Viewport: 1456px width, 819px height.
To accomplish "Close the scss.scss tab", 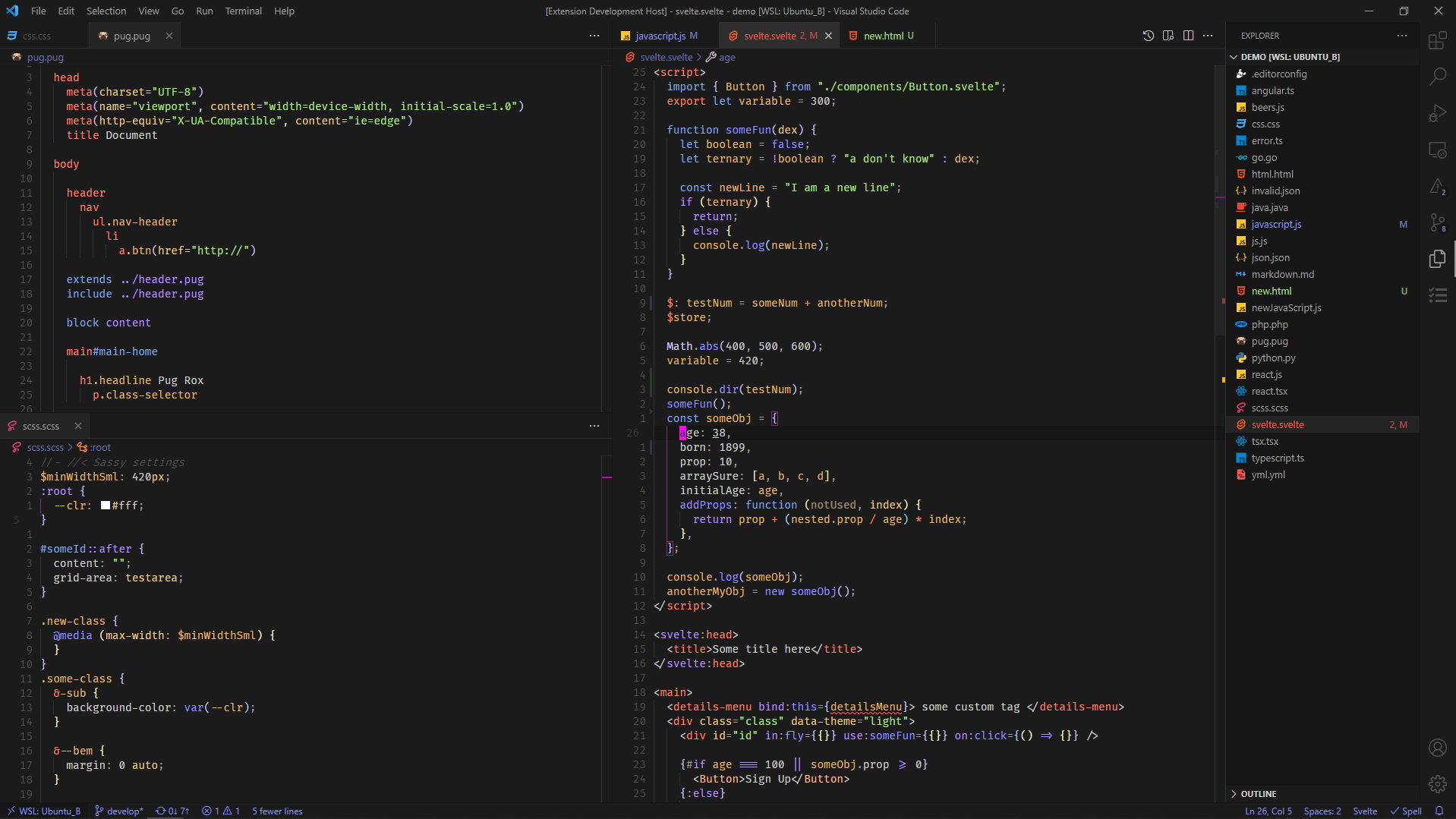I will [78, 426].
